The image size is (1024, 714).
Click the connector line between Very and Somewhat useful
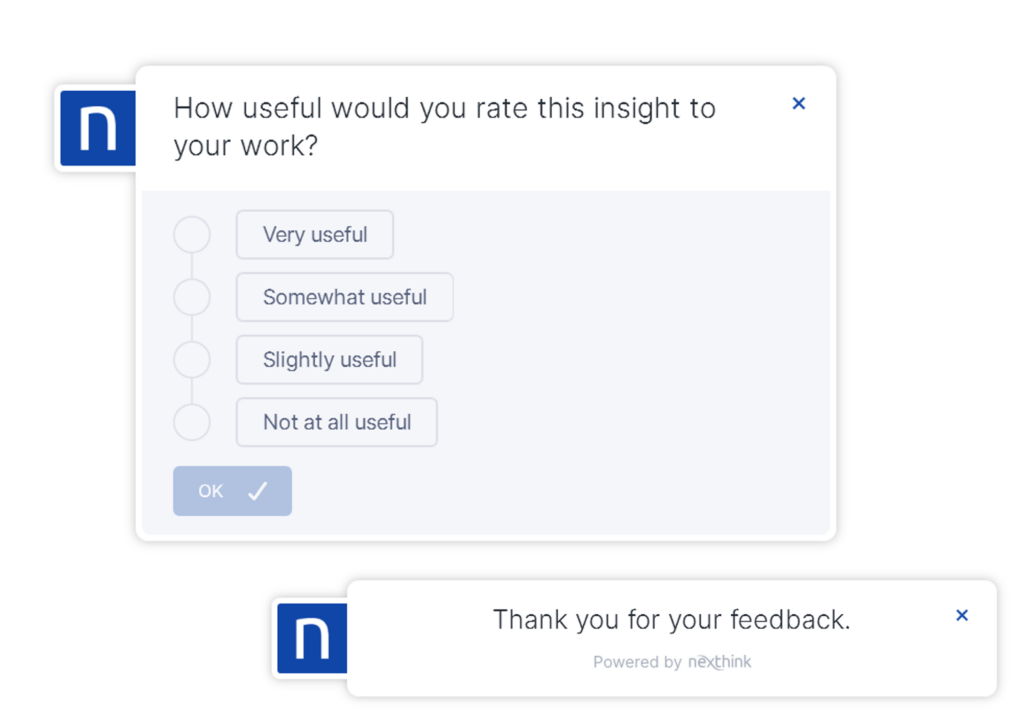coord(192,266)
